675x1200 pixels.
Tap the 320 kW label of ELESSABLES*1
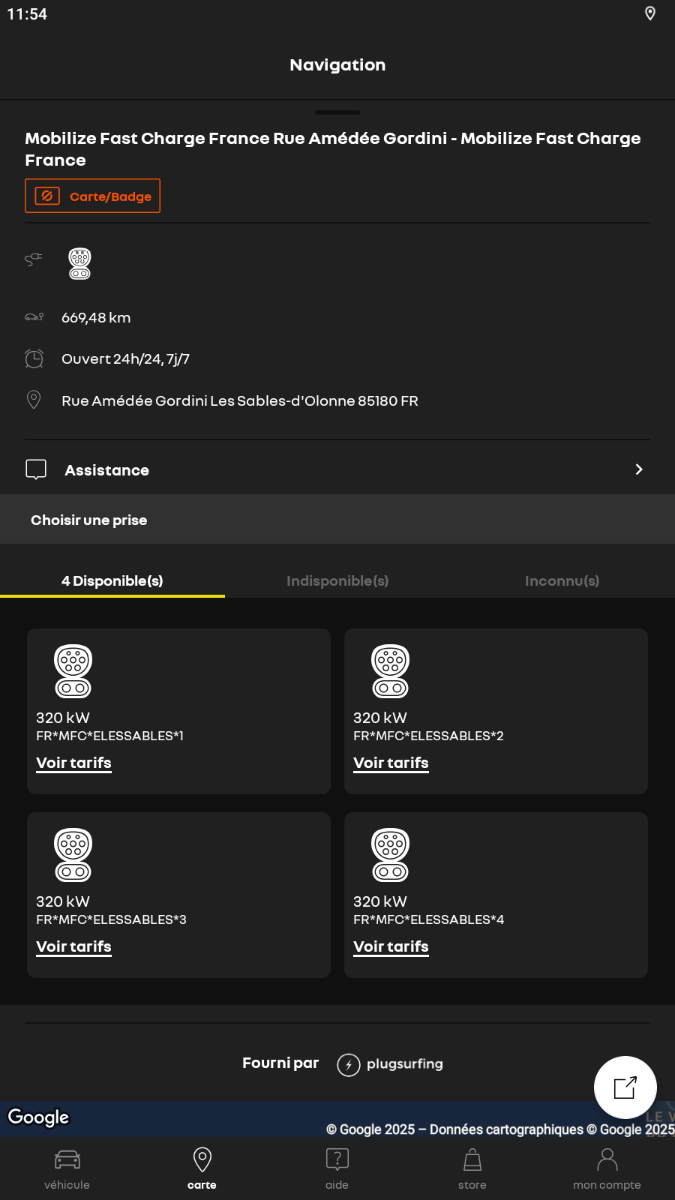click(62, 717)
